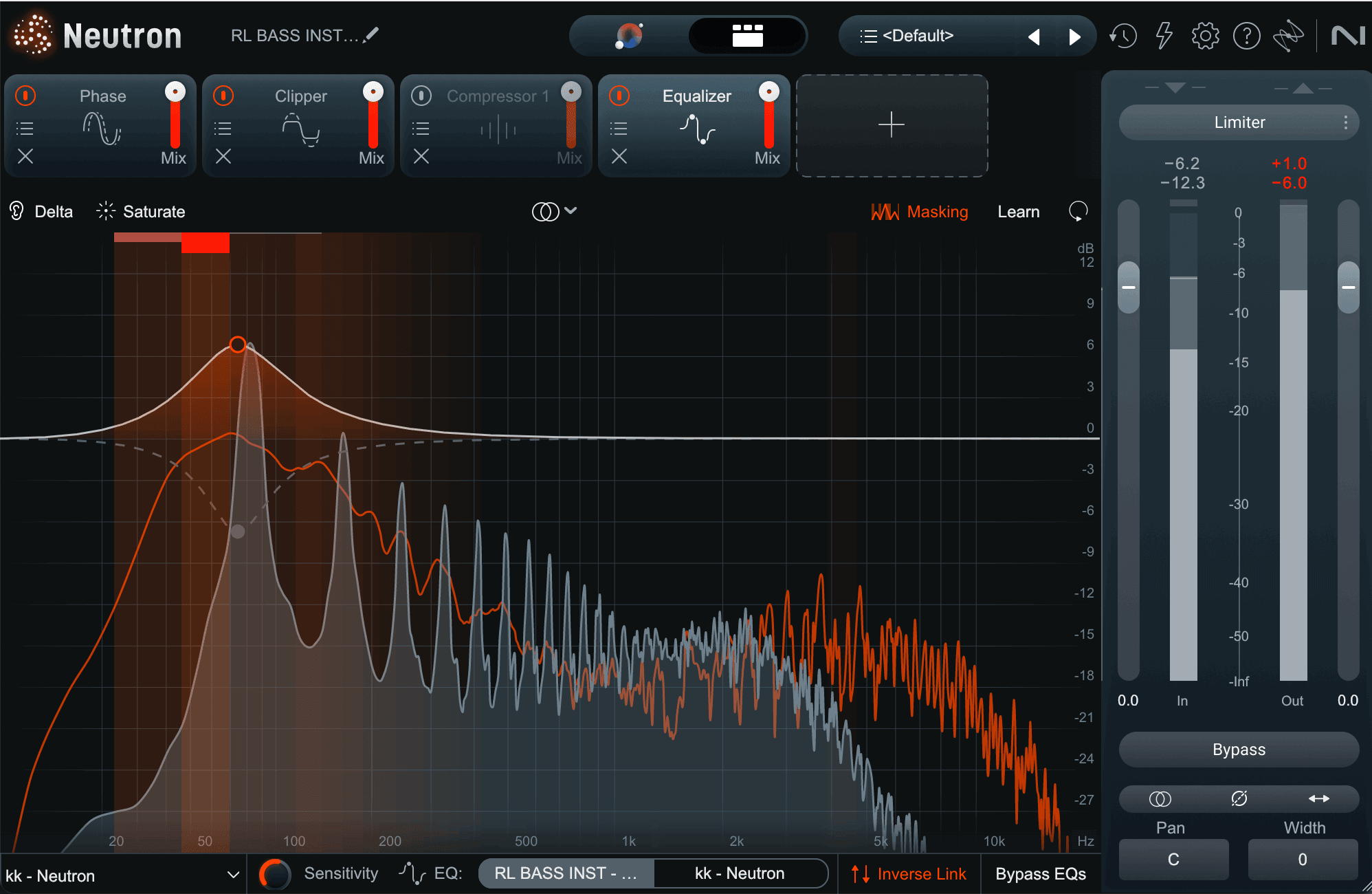Select kk - Neutron EQ tab

740,873
